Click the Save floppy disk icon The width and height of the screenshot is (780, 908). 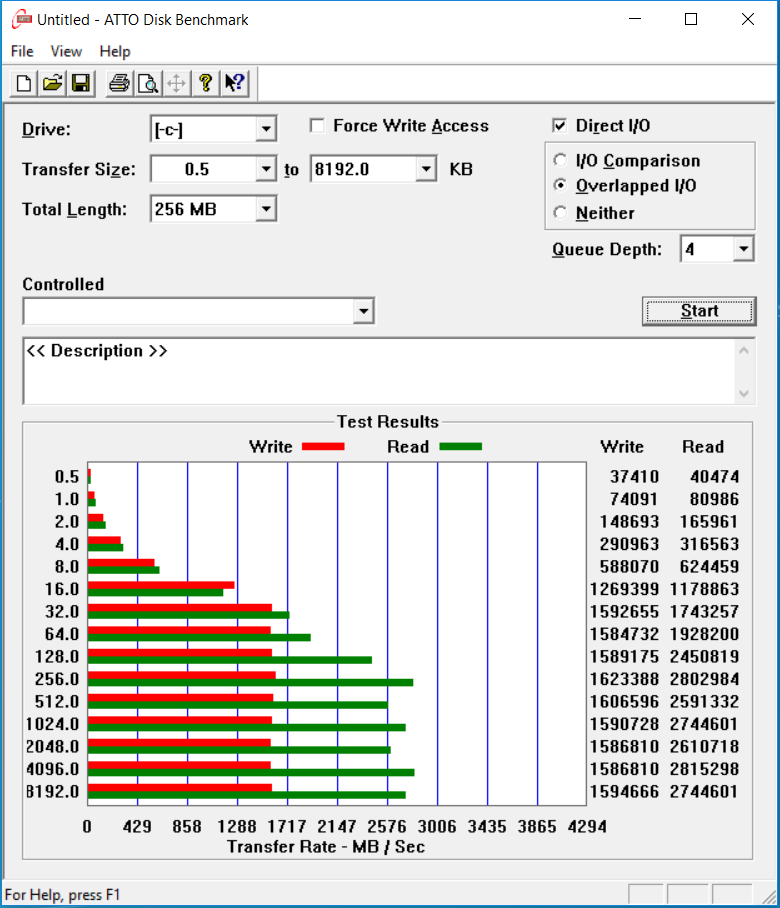[x=81, y=83]
